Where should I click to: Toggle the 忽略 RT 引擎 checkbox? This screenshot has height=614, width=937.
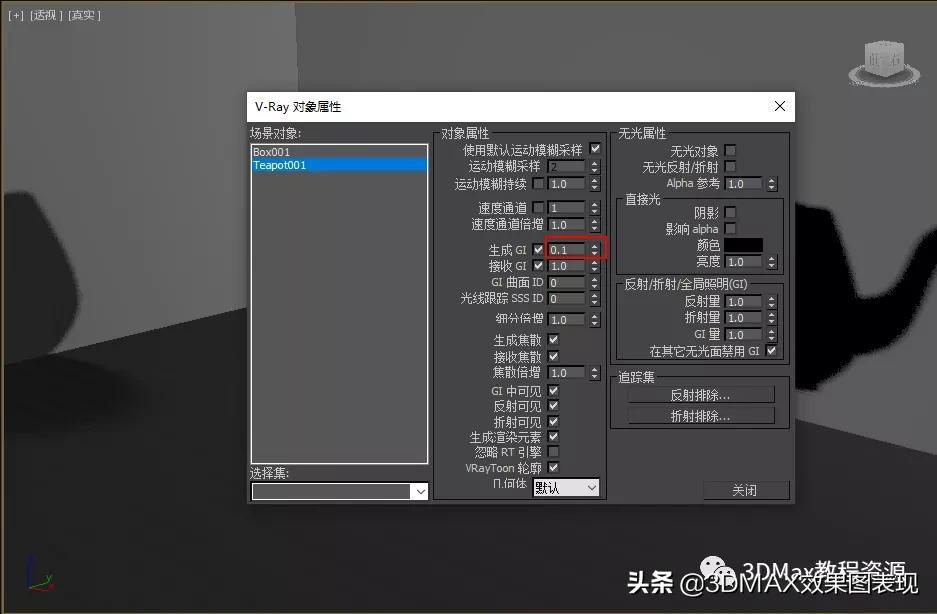(x=553, y=452)
